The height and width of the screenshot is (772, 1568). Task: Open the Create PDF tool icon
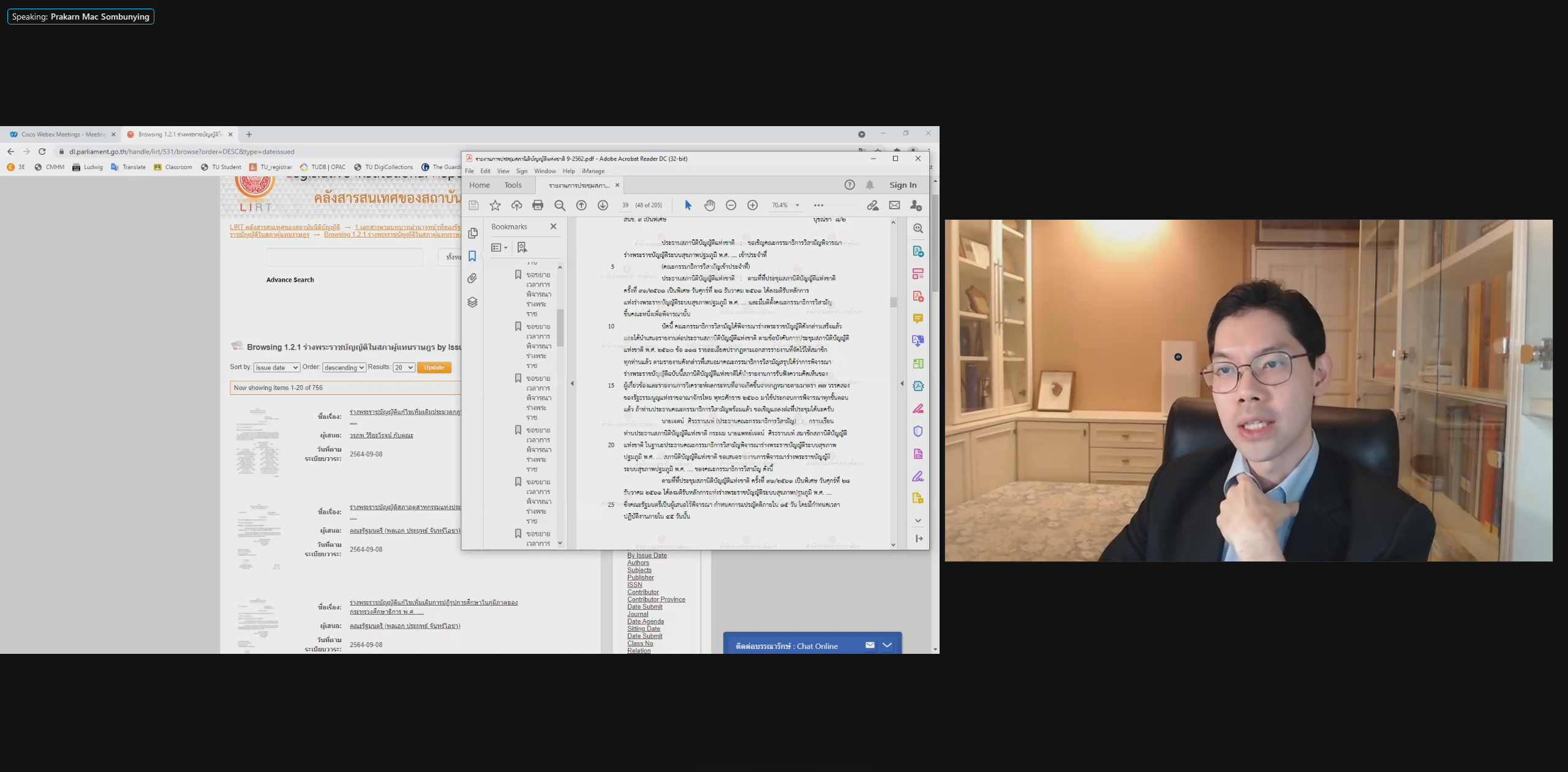coord(918,296)
